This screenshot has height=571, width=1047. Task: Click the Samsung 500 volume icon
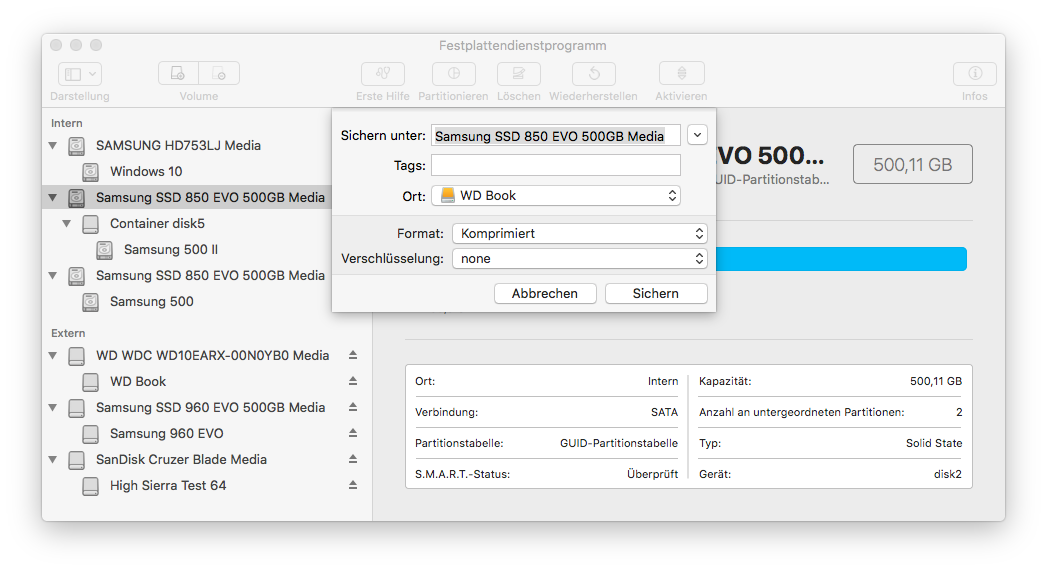click(90, 302)
